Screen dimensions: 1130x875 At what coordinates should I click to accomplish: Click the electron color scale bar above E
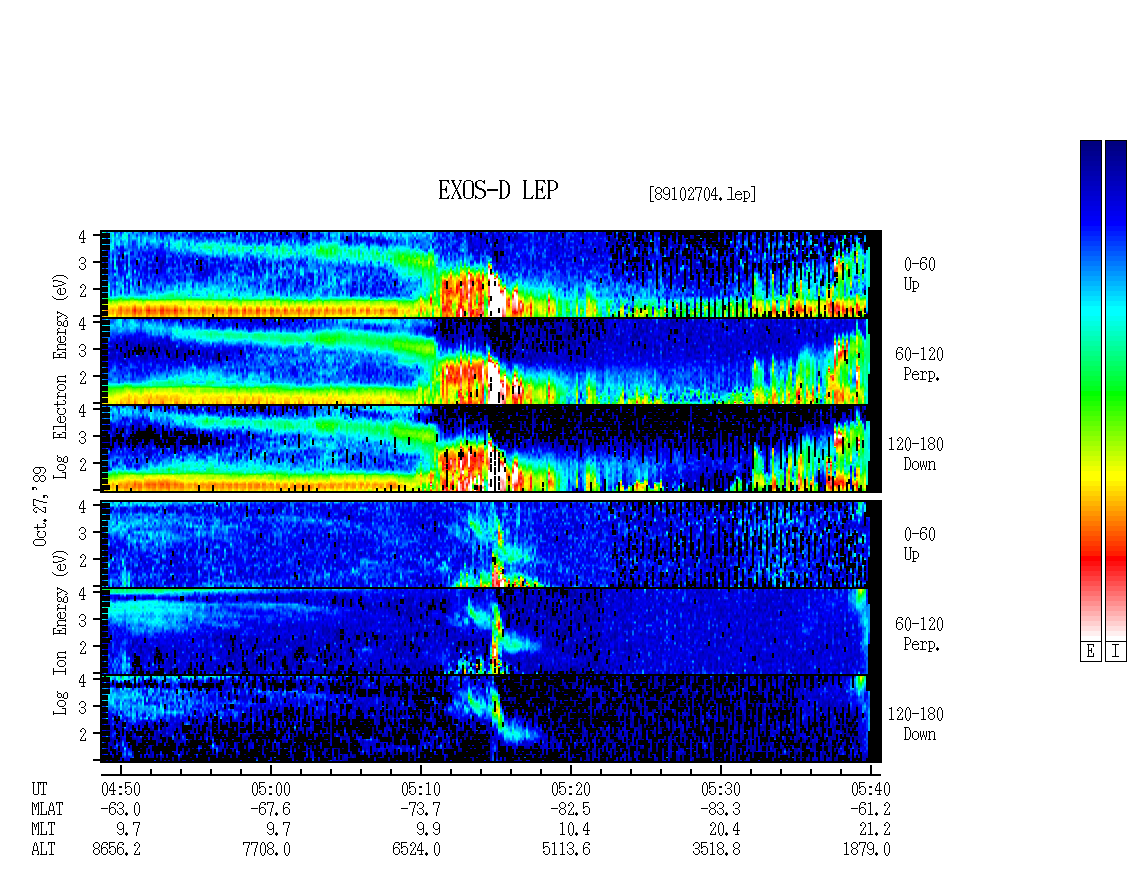1091,389
